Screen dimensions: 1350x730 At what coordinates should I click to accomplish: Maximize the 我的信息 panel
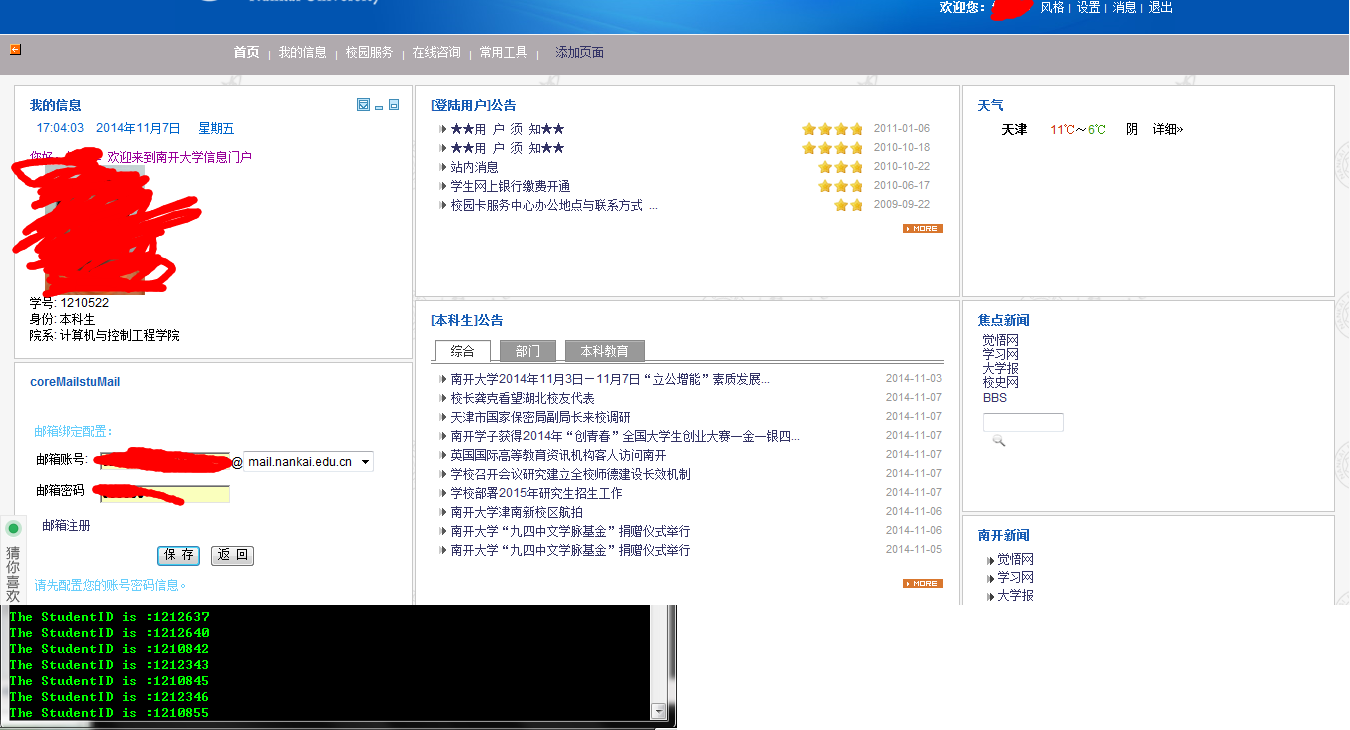coord(394,105)
